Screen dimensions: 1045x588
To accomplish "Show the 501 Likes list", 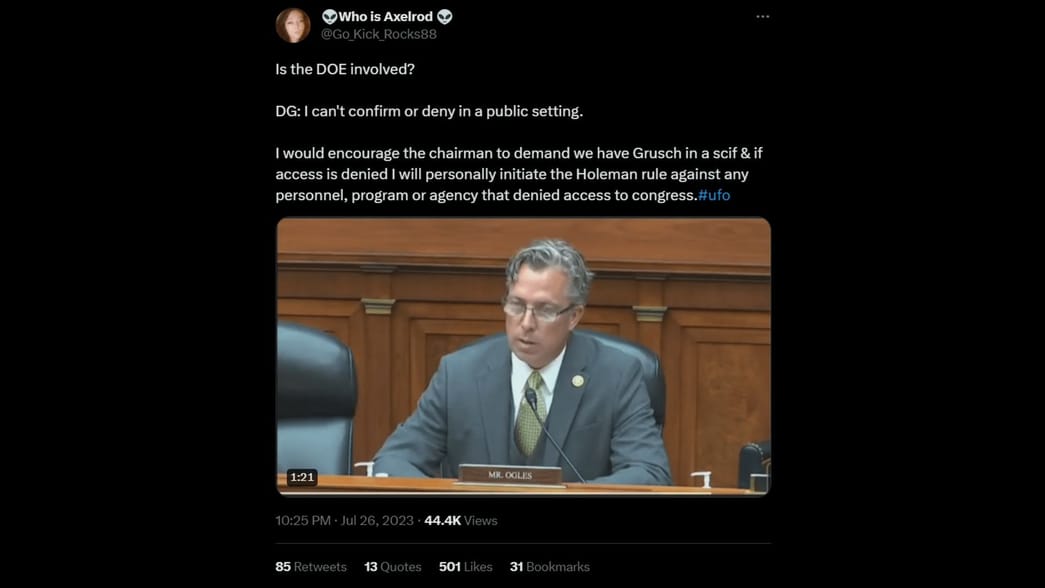I will click(465, 567).
